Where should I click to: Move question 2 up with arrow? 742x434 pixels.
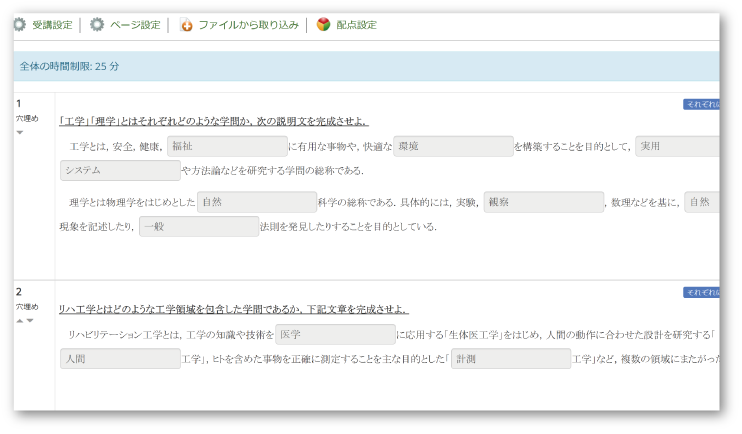[19, 320]
